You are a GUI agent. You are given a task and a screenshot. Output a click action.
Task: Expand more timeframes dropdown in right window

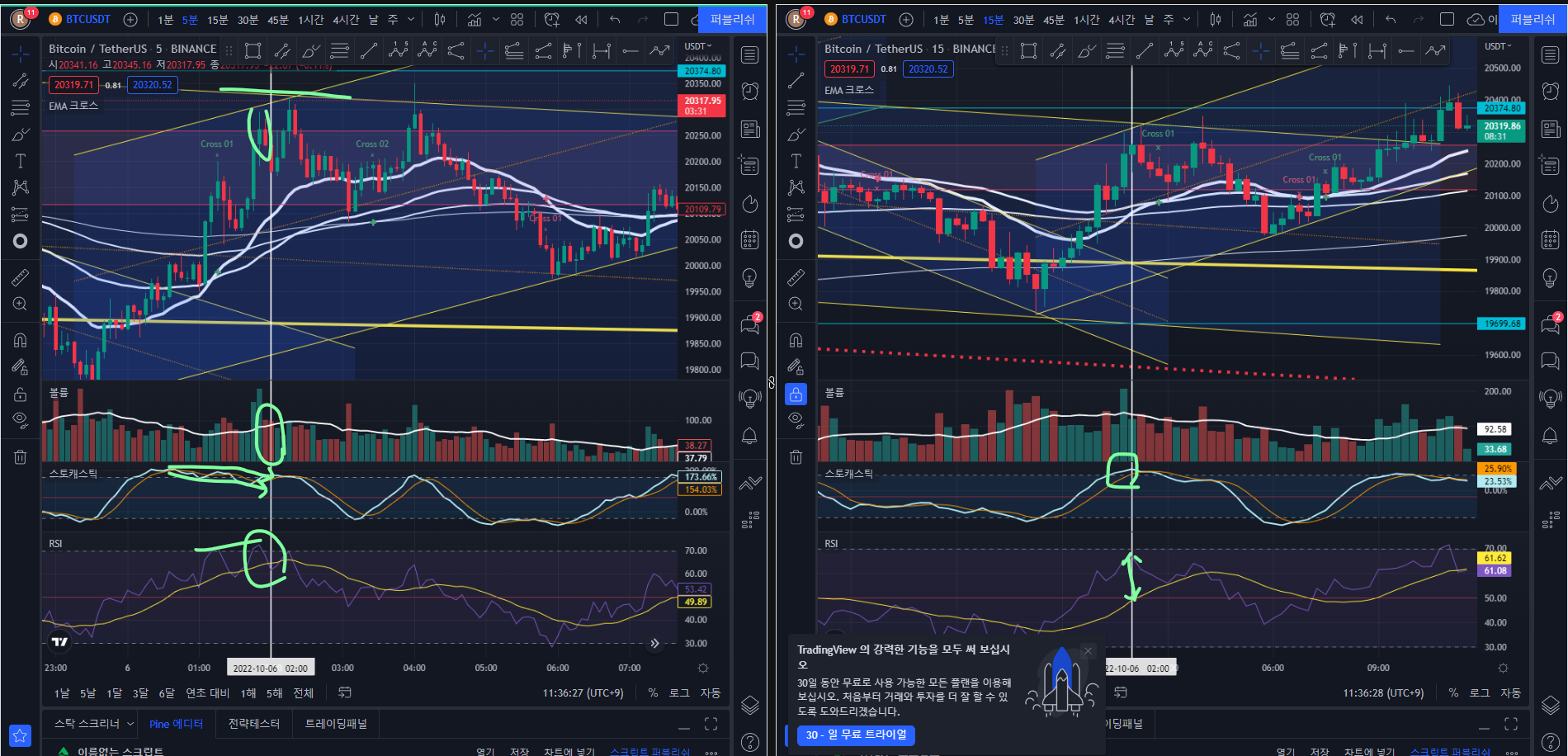(x=1187, y=19)
